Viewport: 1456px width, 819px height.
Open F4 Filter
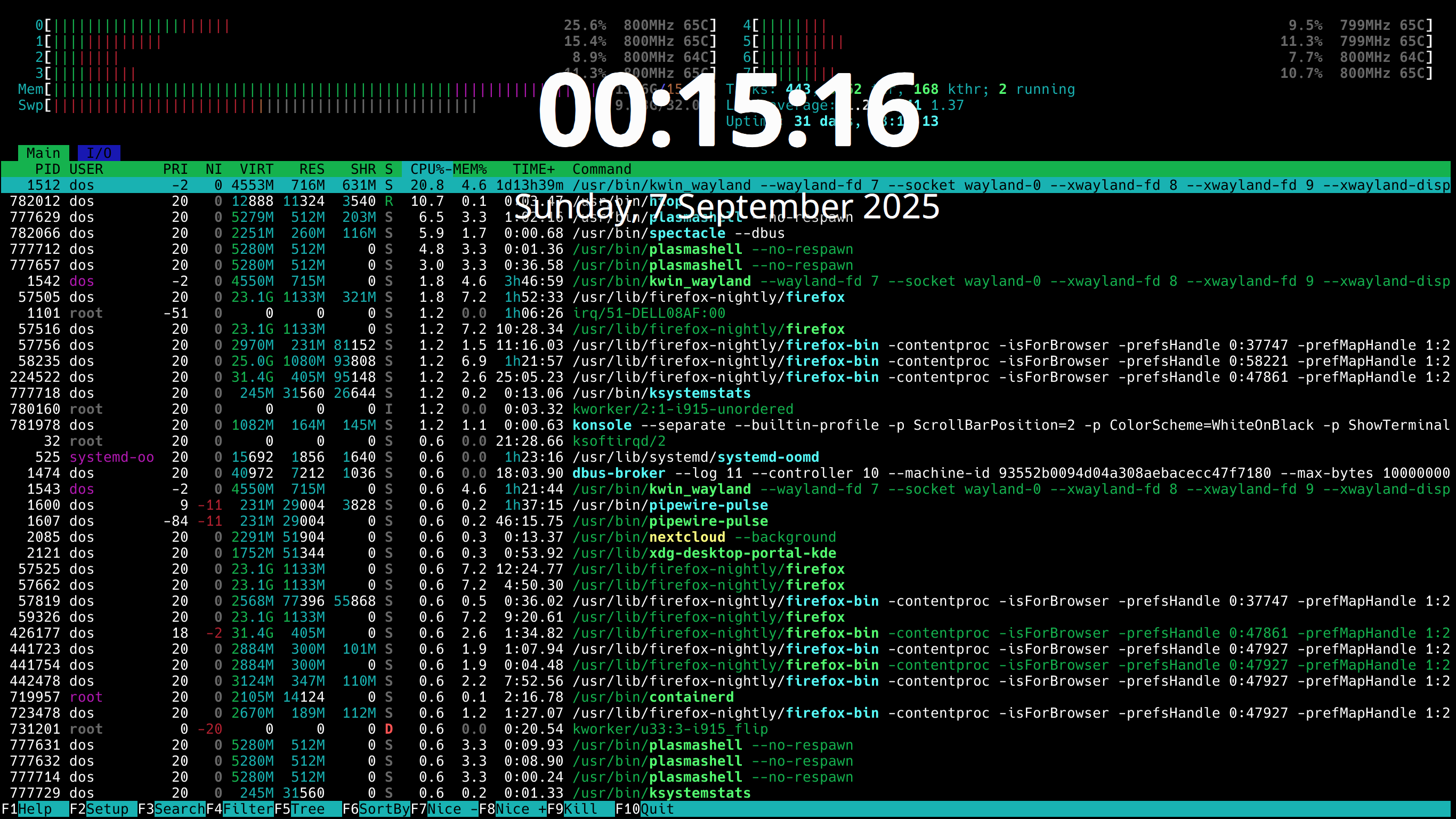click(x=240, y=809)
